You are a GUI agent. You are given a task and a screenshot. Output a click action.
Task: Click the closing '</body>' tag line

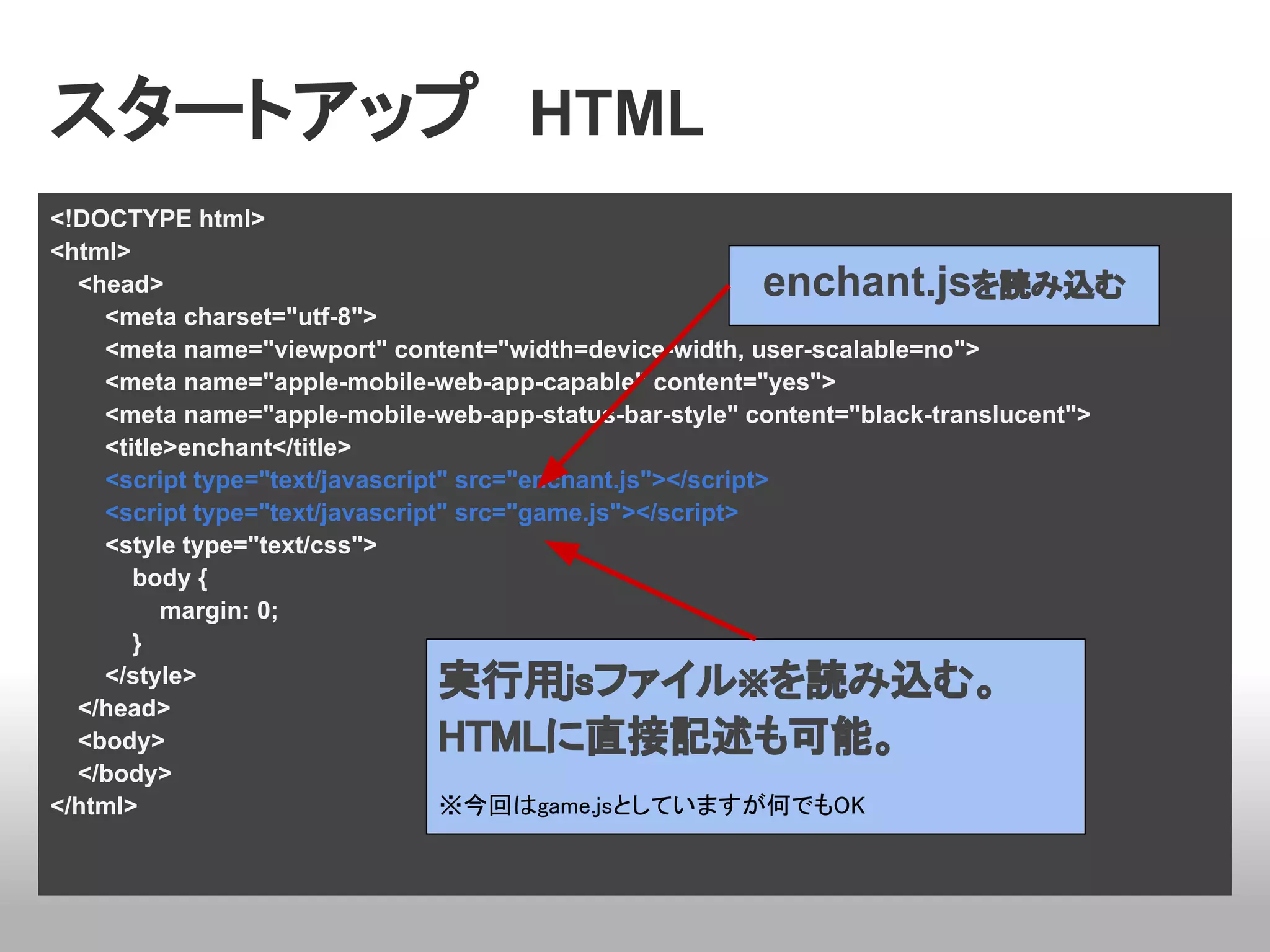(x=125, y=773)
